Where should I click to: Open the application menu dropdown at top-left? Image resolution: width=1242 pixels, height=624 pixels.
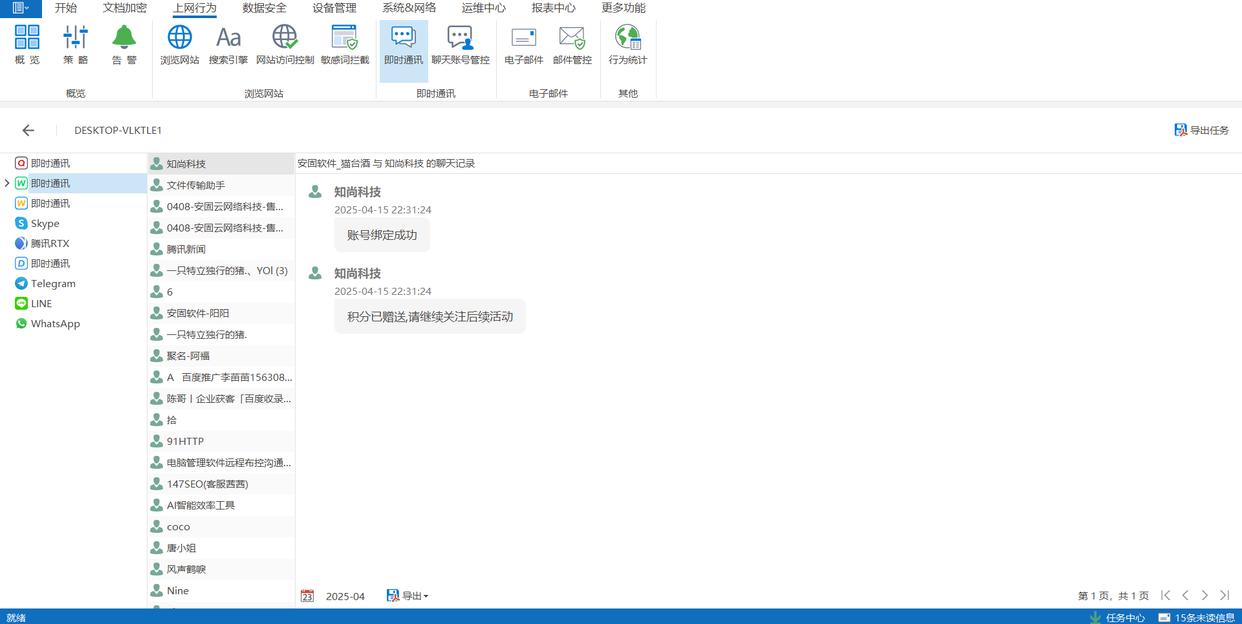20,8
